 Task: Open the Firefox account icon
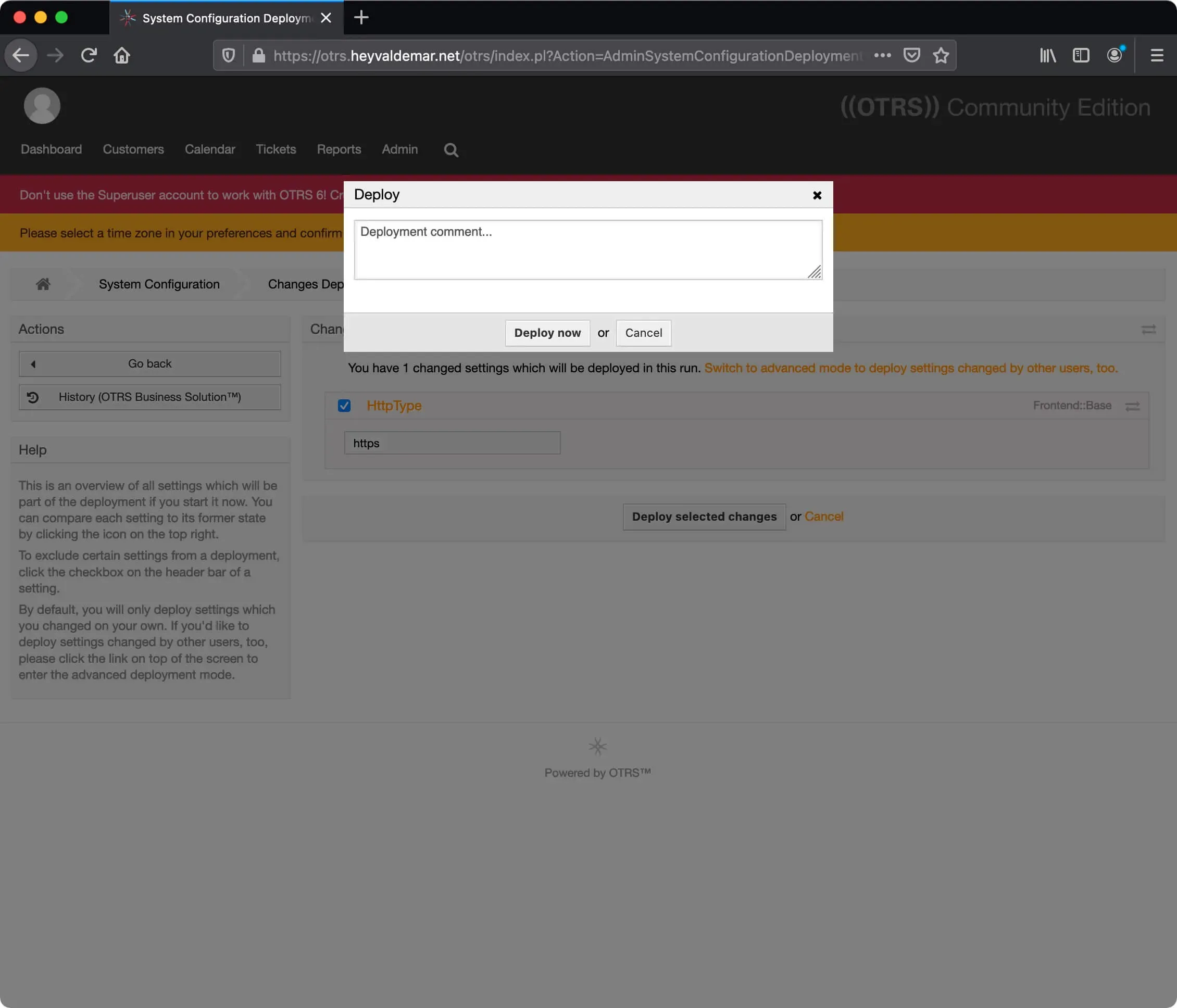pos(1115,55)
